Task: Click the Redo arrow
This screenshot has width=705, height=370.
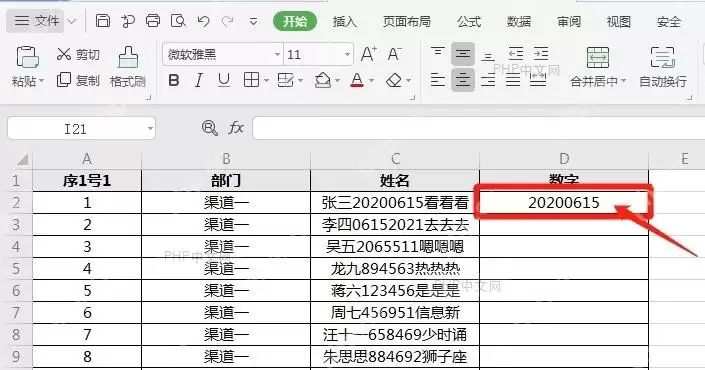Action: point(228,21)
